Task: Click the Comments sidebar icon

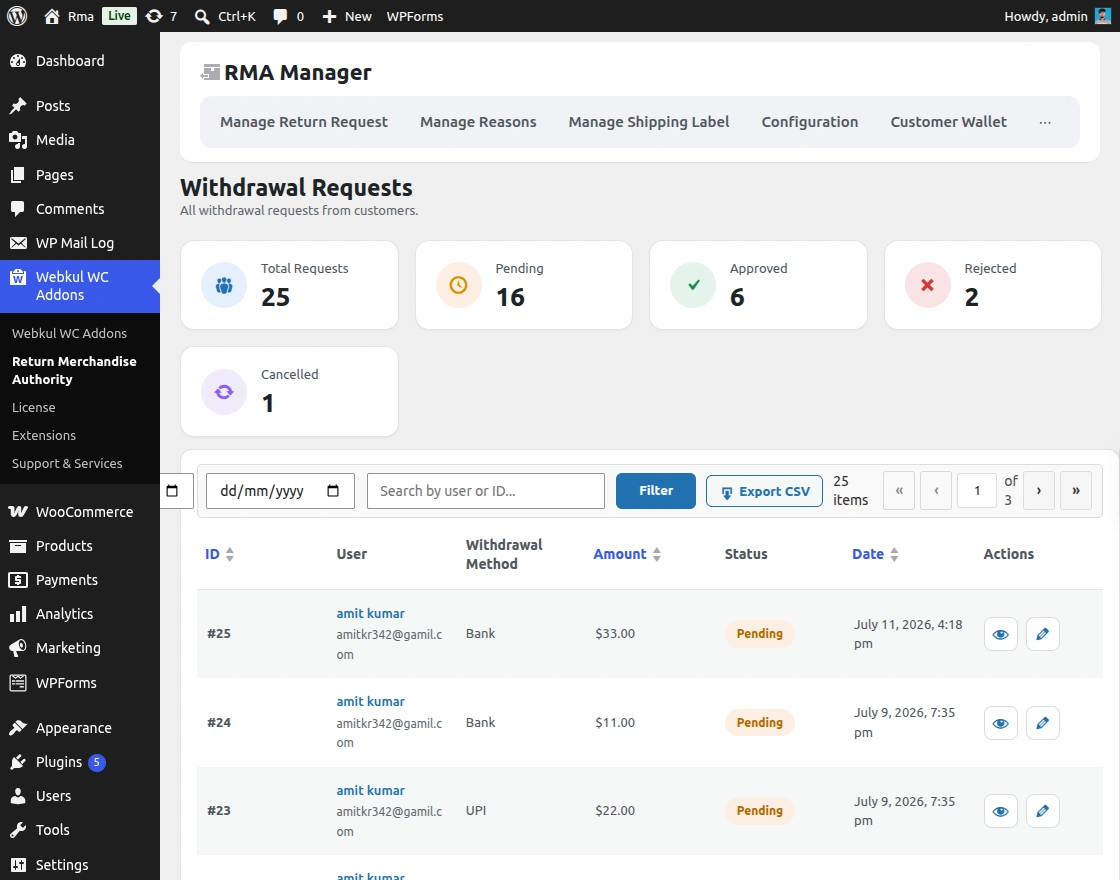Action: pyautogui.click(x=18, y=209)
